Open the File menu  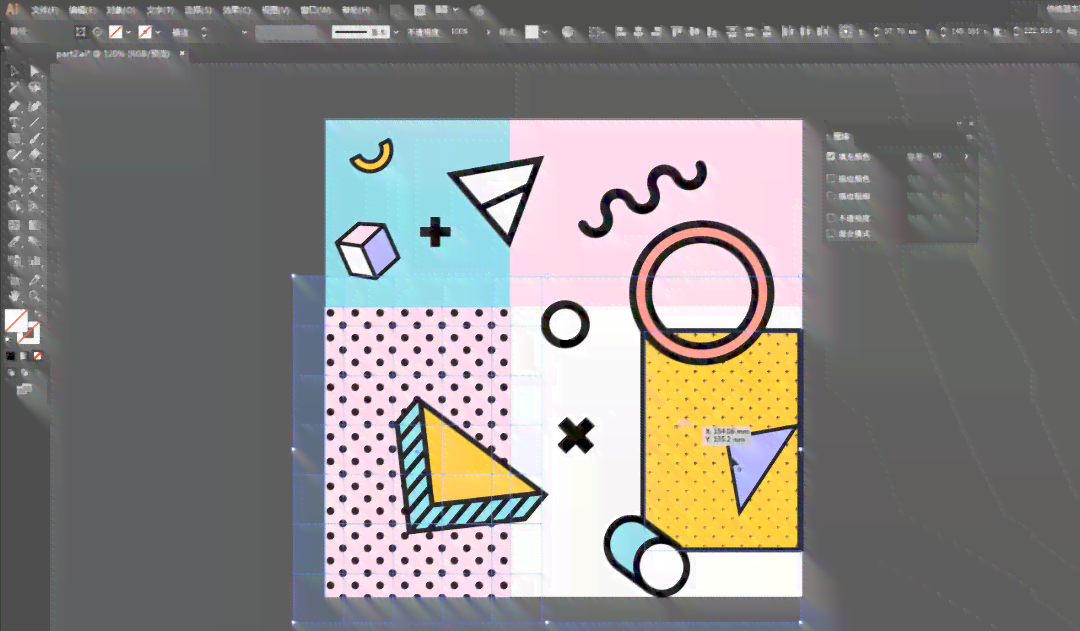click(44, 10)
